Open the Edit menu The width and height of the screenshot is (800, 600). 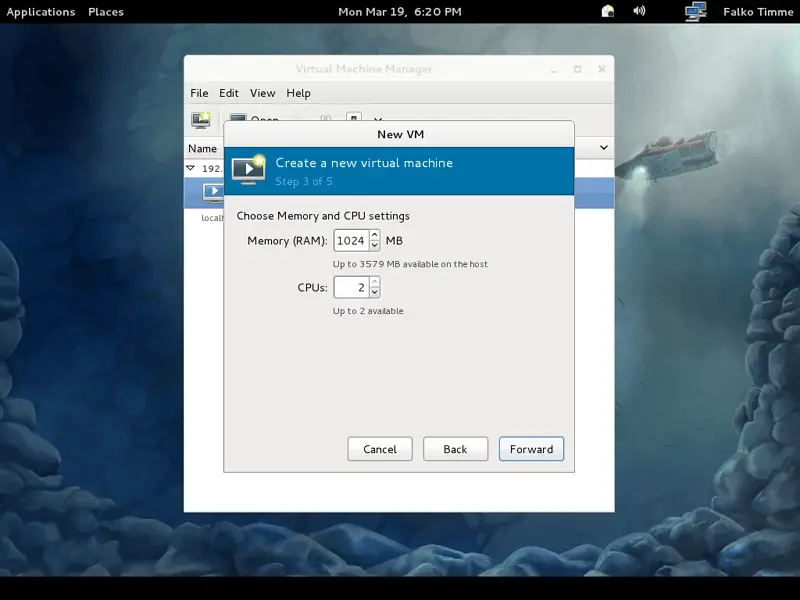[x=229, y=93]
